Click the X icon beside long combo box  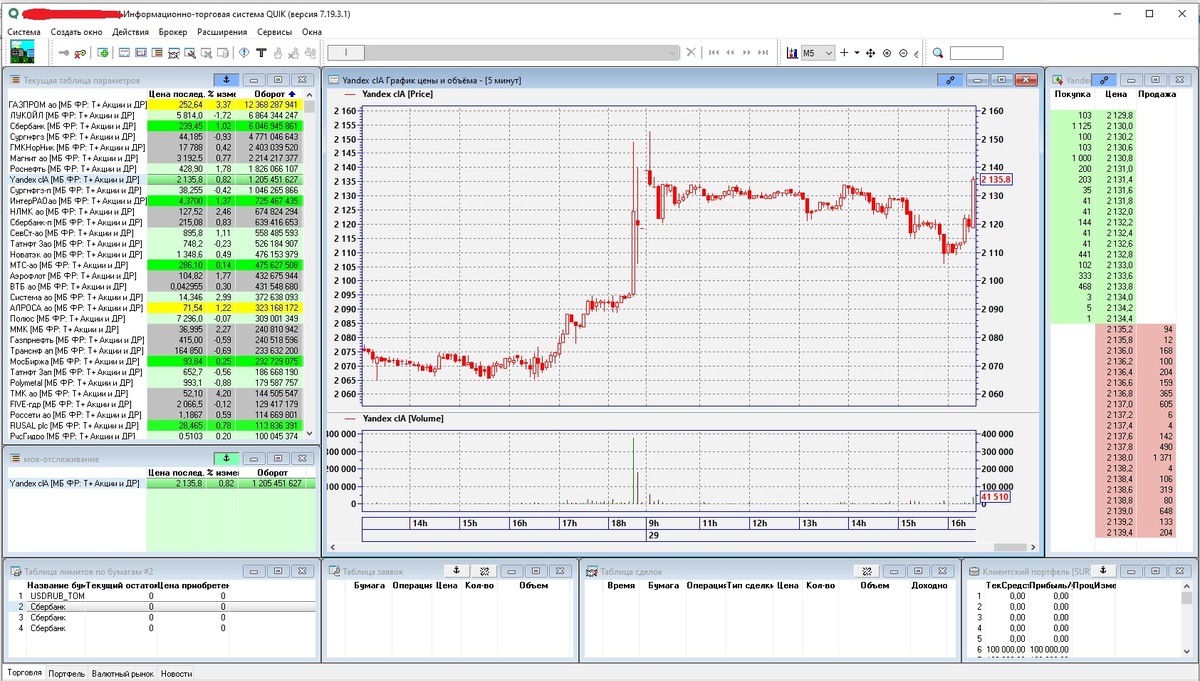click(691, 52)
